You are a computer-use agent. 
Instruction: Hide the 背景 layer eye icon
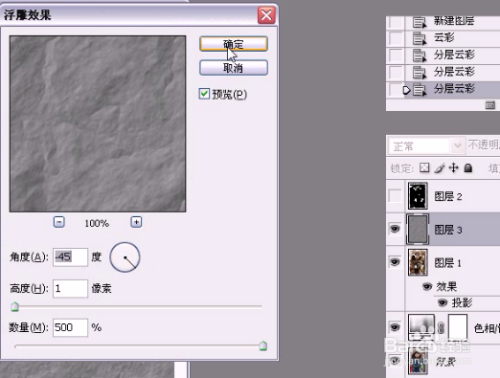click(x=395, y=361)
